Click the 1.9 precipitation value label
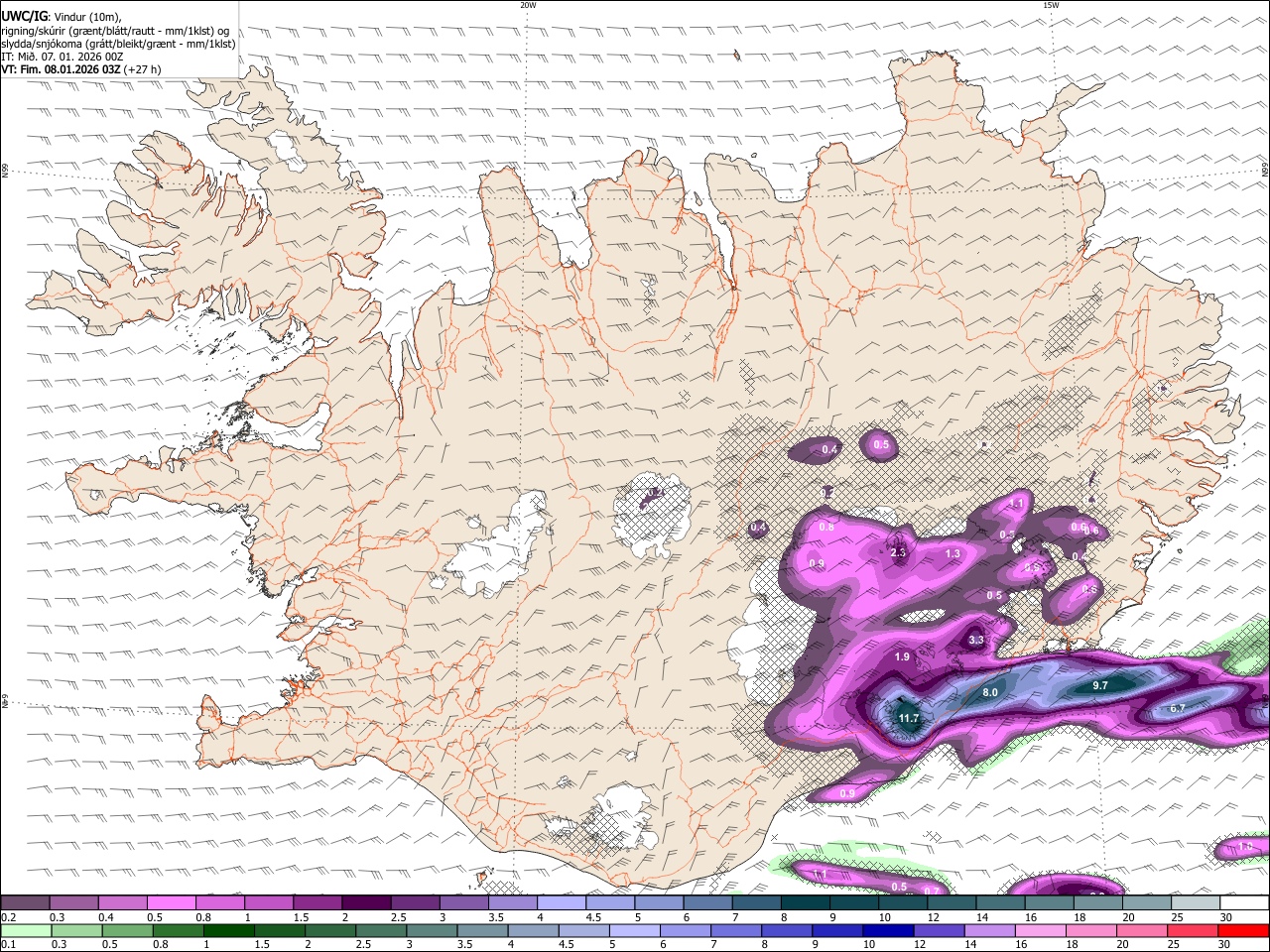 point(902,656)
